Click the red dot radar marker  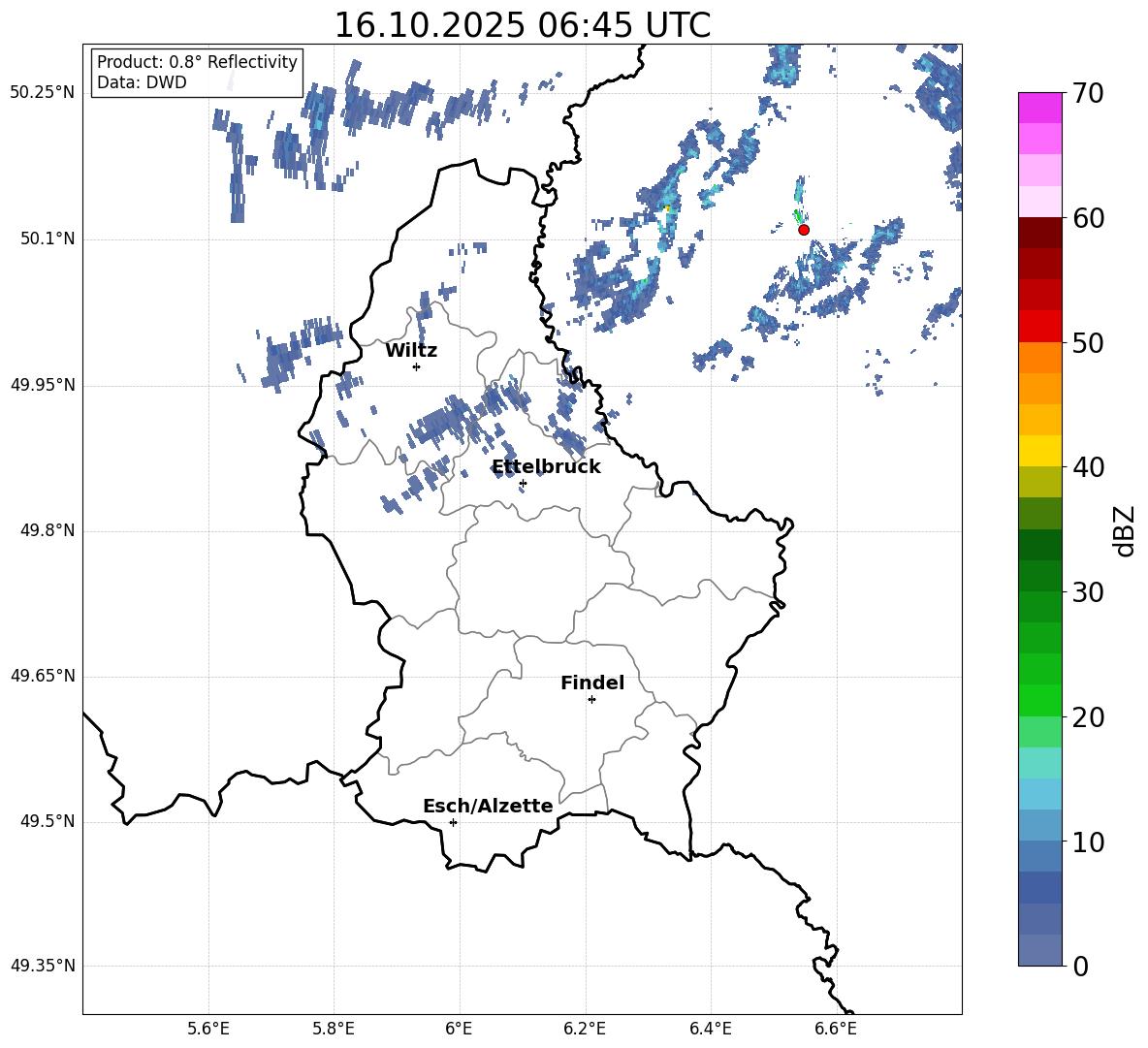[x=804, y=230]
